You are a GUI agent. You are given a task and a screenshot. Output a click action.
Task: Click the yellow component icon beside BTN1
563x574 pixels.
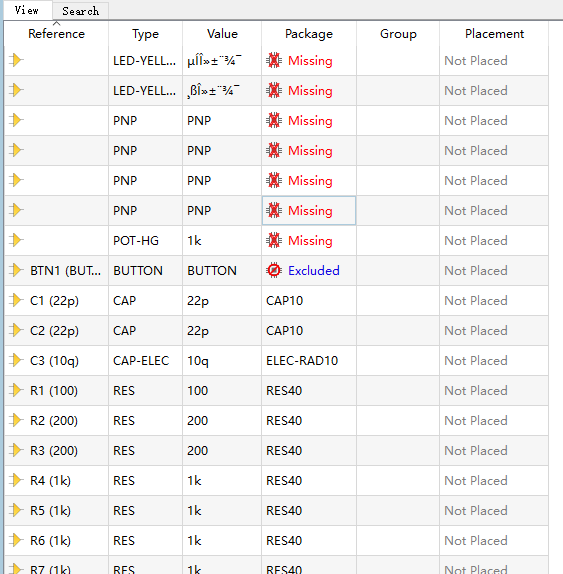(x=16, y=270)
